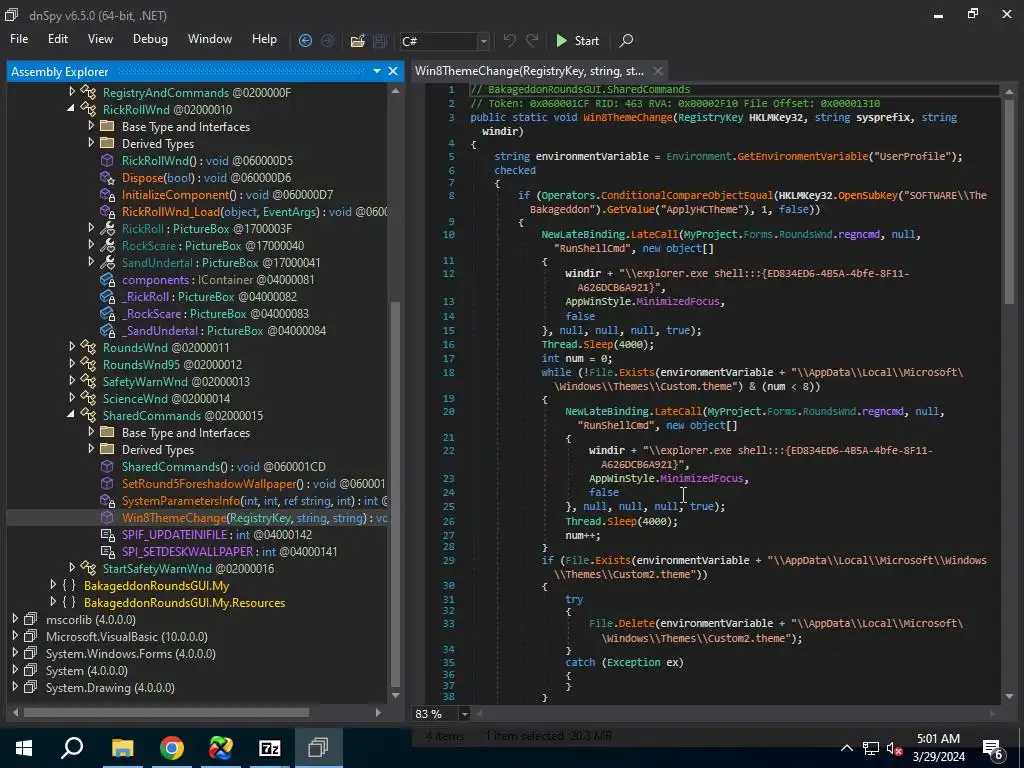Open the Debug menu
This screenshot has height=768, width=1024.
tap(150, 39)
